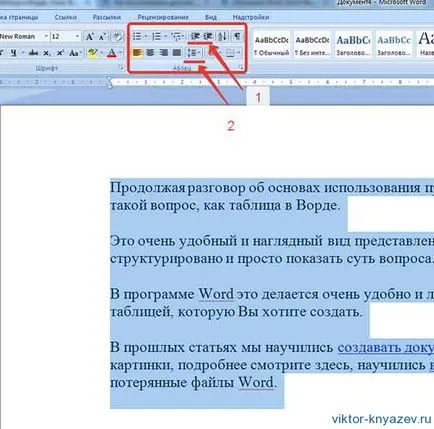This screenshot has width=434, height=429.
Task: Toggle justify alignment
Action: tap(177, 53)
